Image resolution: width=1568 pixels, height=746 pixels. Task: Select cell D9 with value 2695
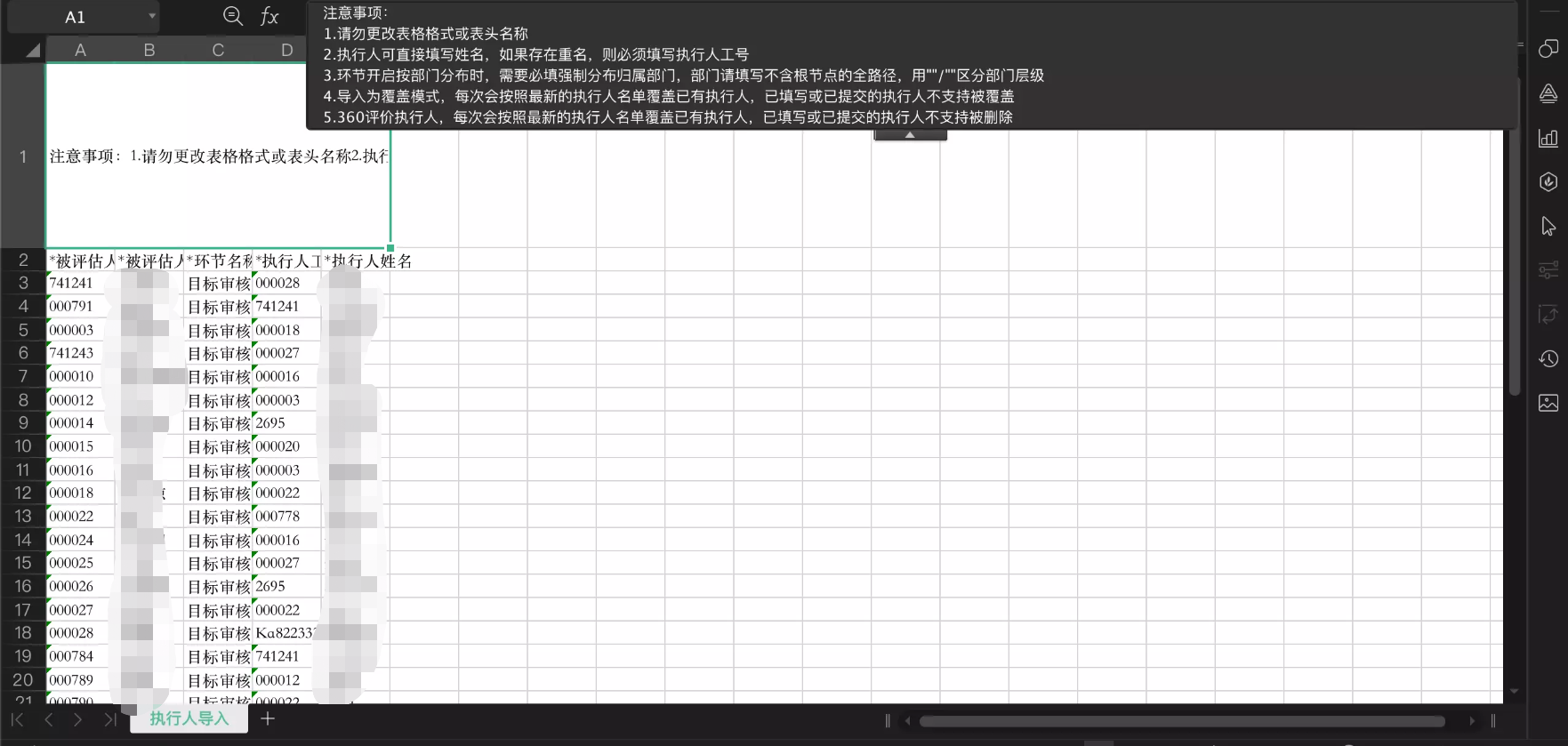pos(287,423)
